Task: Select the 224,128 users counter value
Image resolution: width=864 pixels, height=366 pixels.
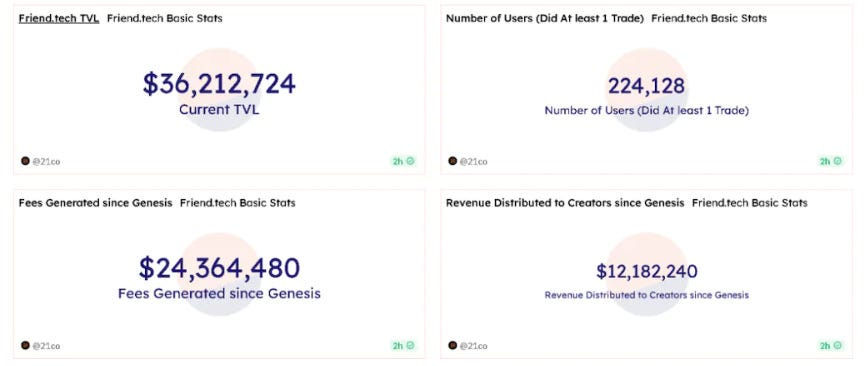Action: pos(646,86)
